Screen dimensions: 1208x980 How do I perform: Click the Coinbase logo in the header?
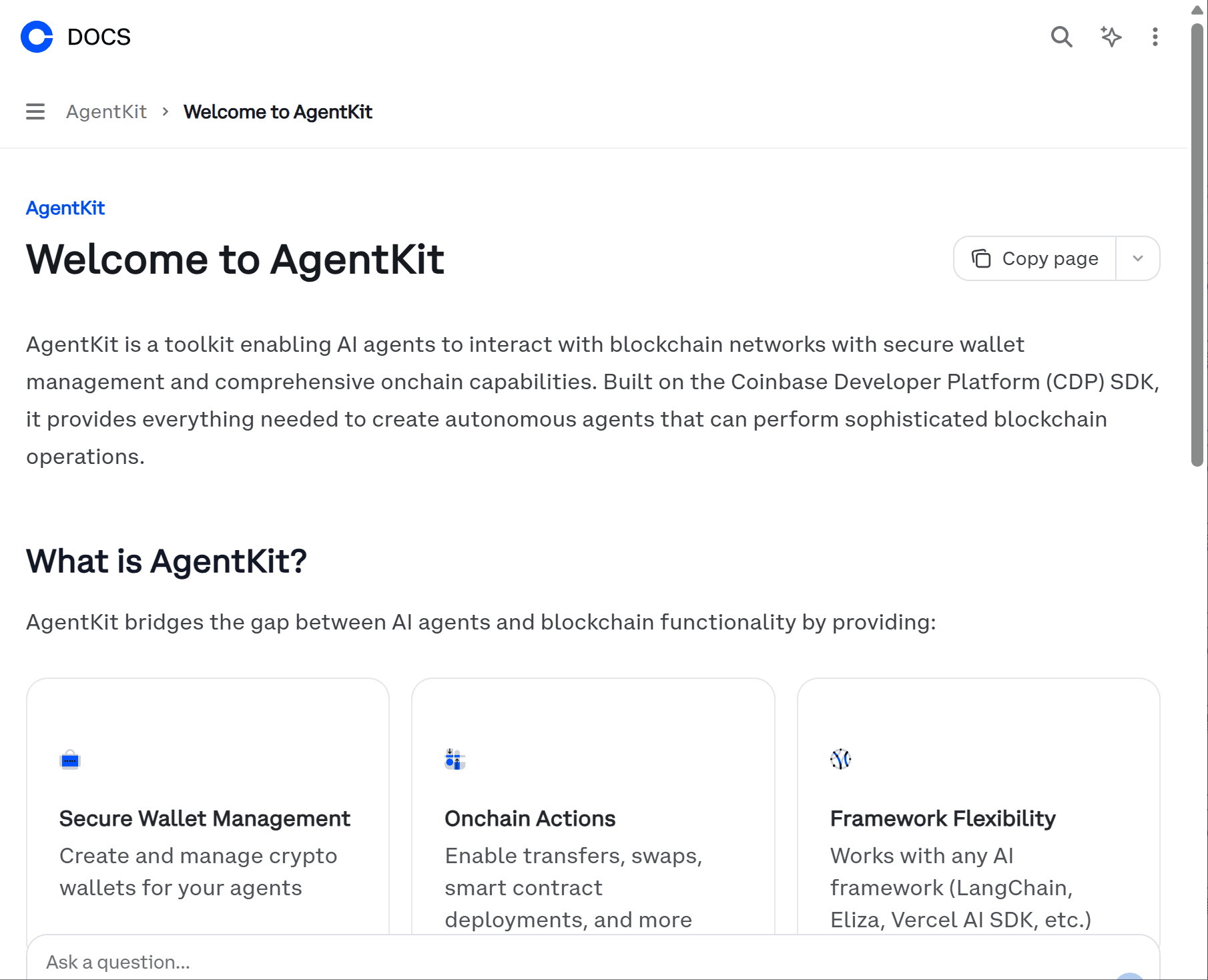pos(37,37)
